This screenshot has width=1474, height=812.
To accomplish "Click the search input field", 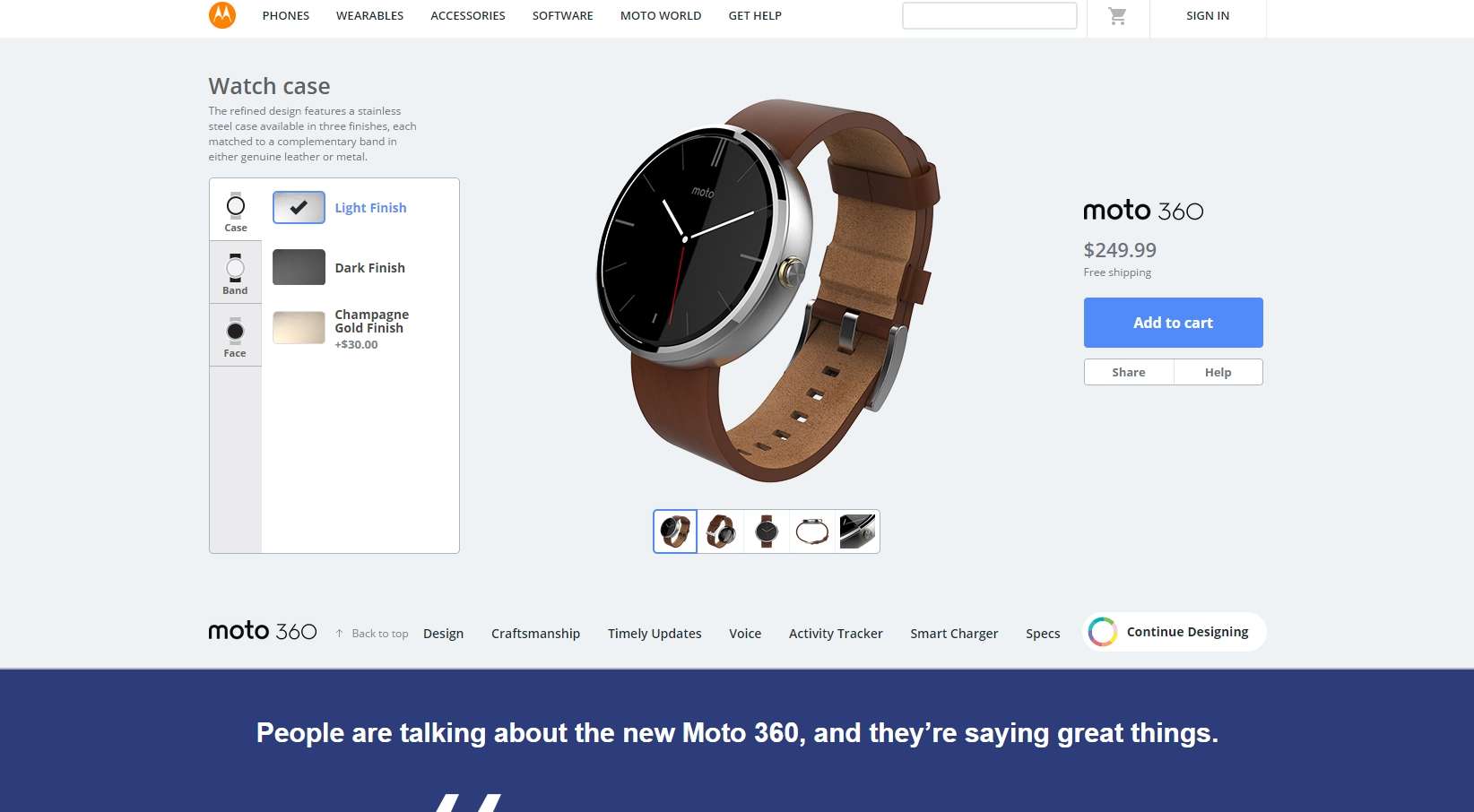I will point(990,16).
